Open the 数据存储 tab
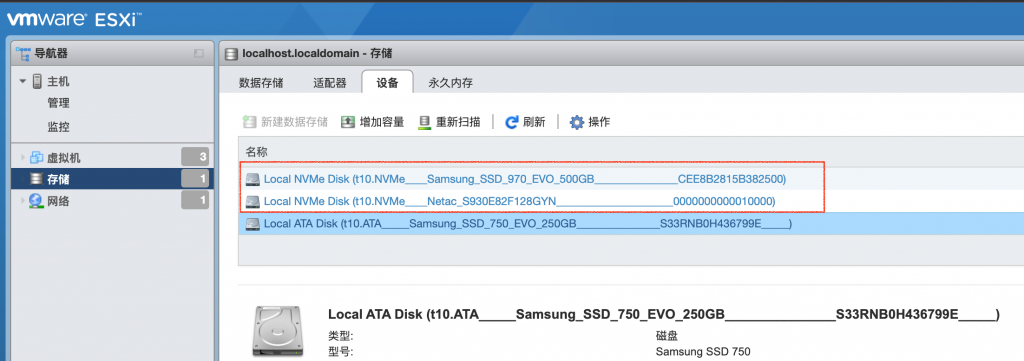1024x361 pixels. tap(261, 83)
